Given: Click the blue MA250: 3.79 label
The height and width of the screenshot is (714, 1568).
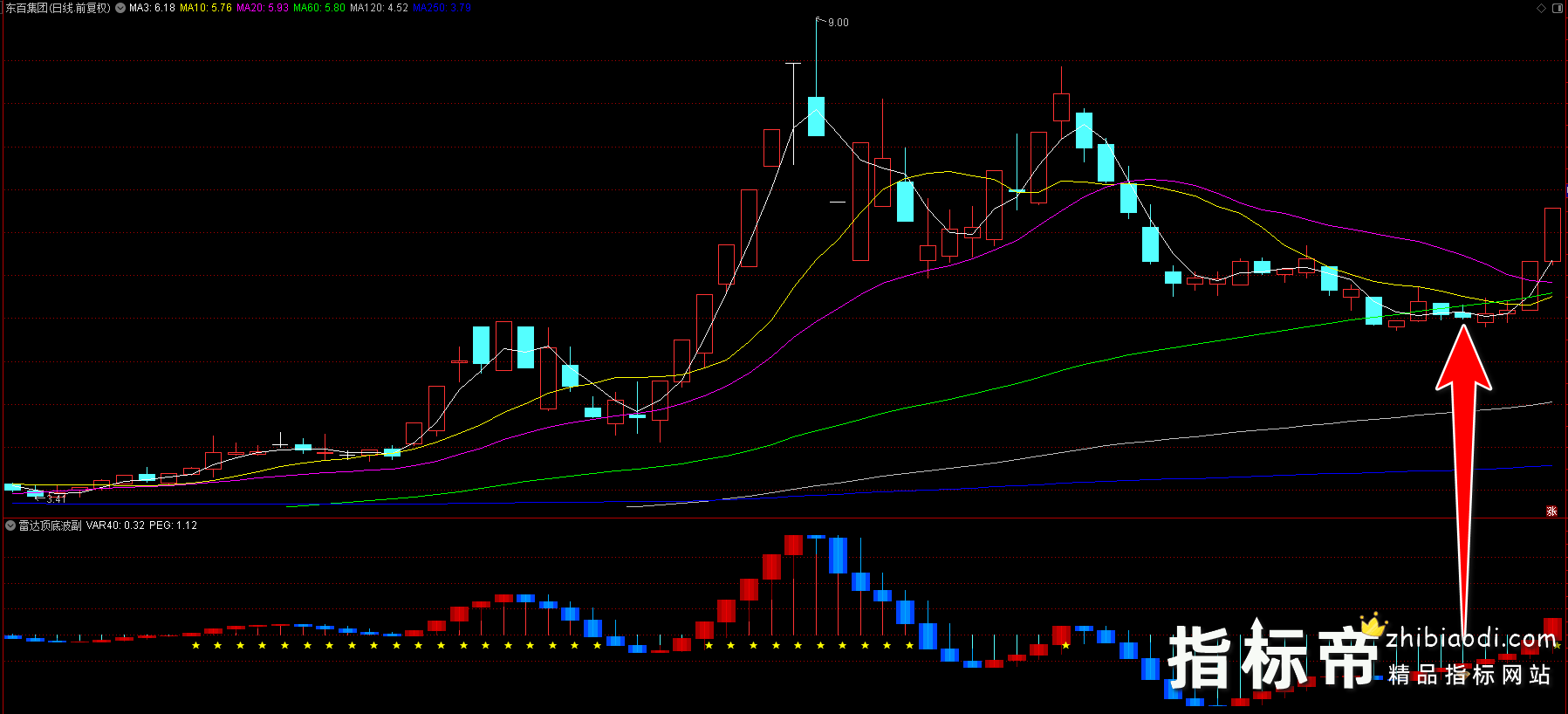Looking at the screenshot, I should pos(442,8).
